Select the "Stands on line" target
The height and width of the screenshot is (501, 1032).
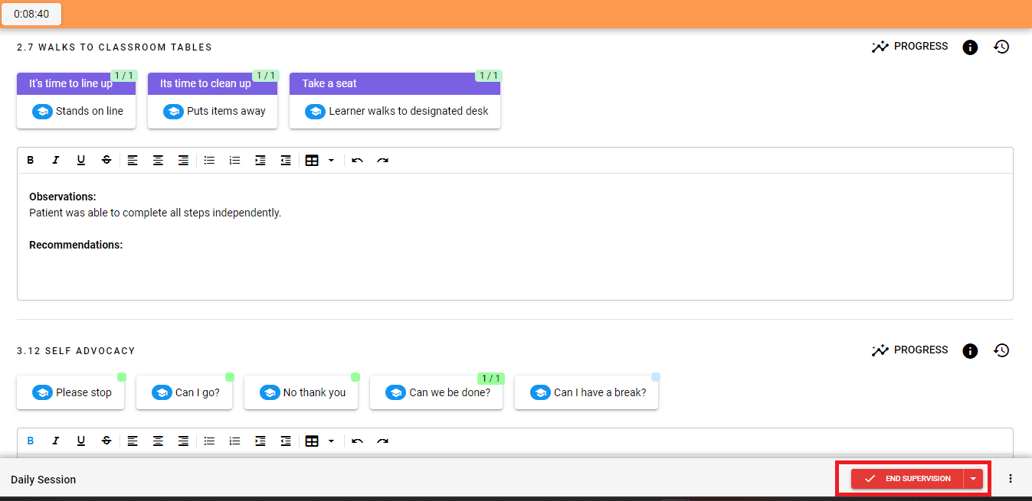coord(78,111)
